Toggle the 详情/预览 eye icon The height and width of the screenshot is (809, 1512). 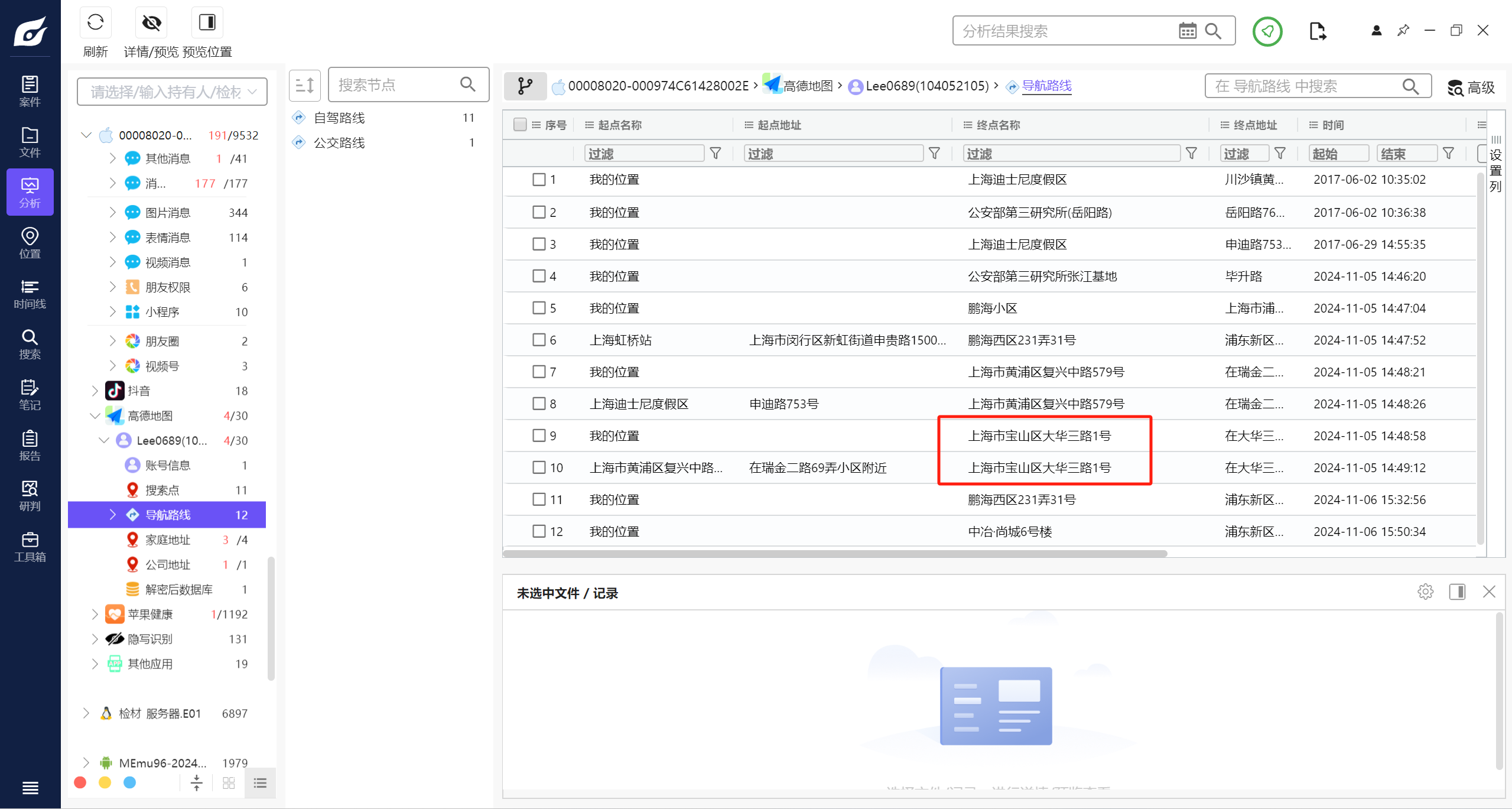[x=151, y=23]
